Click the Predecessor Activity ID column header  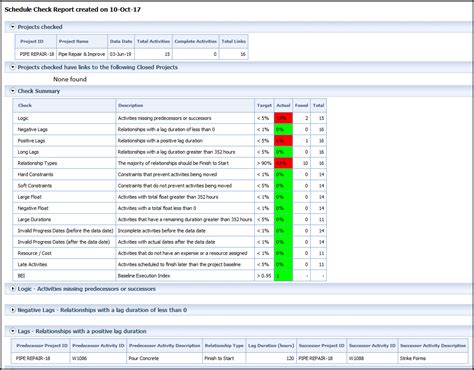tap(98, 346)
